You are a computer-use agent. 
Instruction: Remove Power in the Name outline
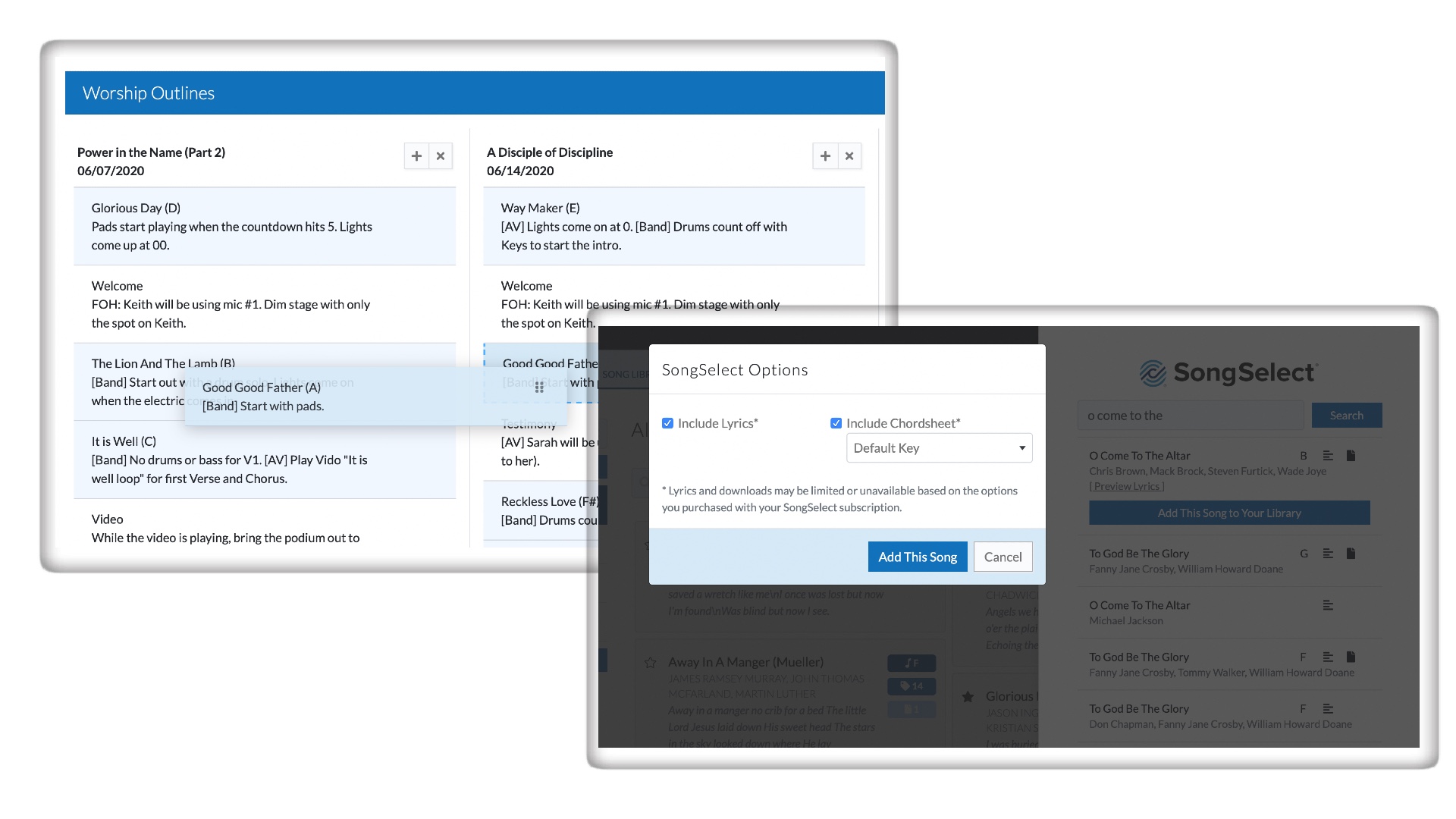[441, 156]
